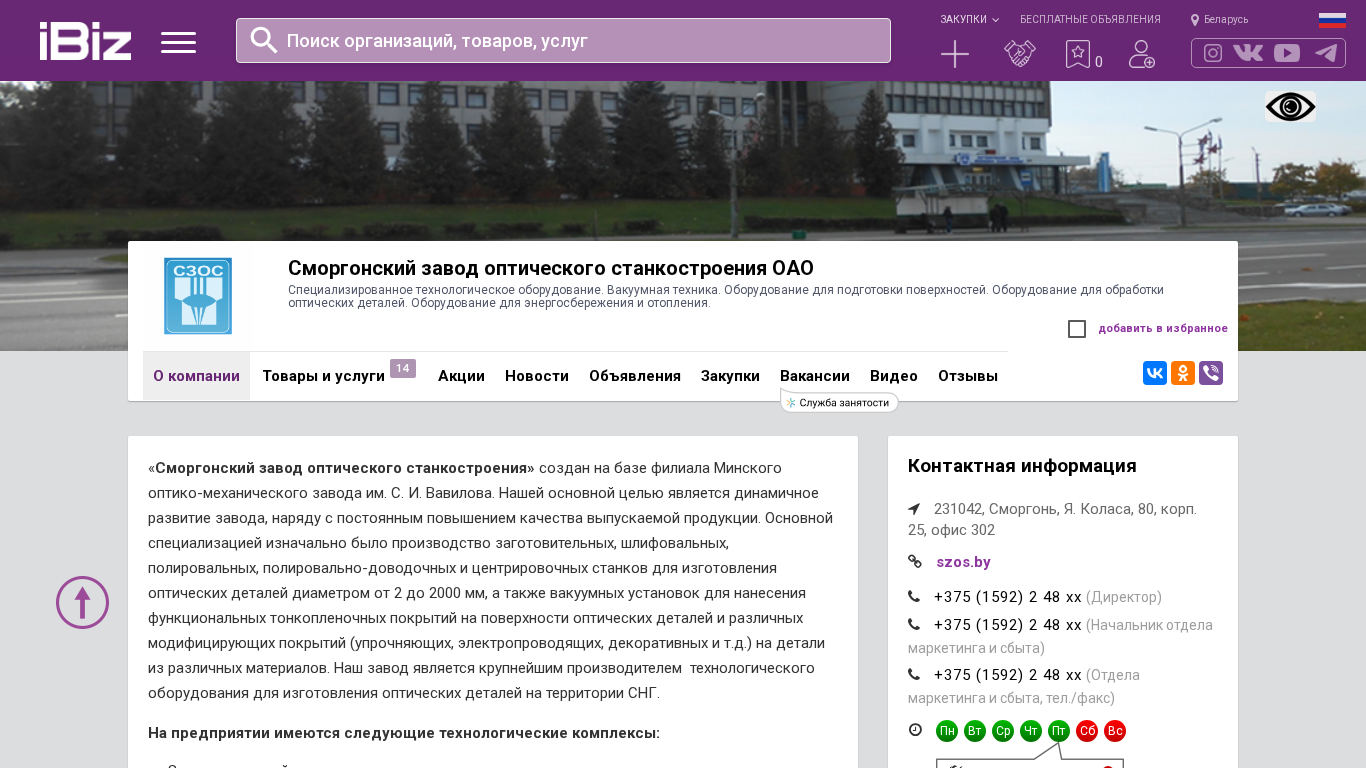
Task: Share via the orange Odnoklassniki button
Action: pos(1183,373)
